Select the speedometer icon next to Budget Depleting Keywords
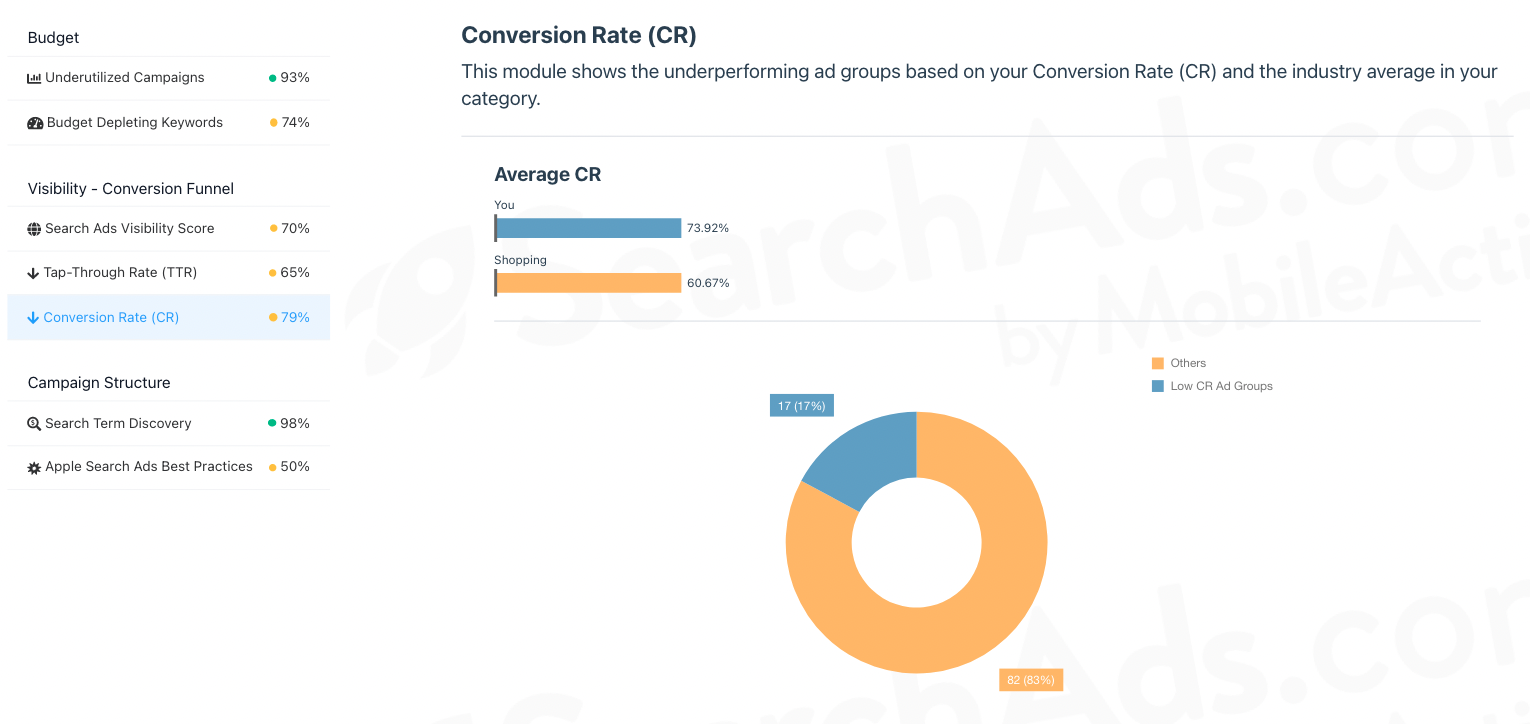The width and height of the screenshot is (1530, 724). tap(33, 122)
